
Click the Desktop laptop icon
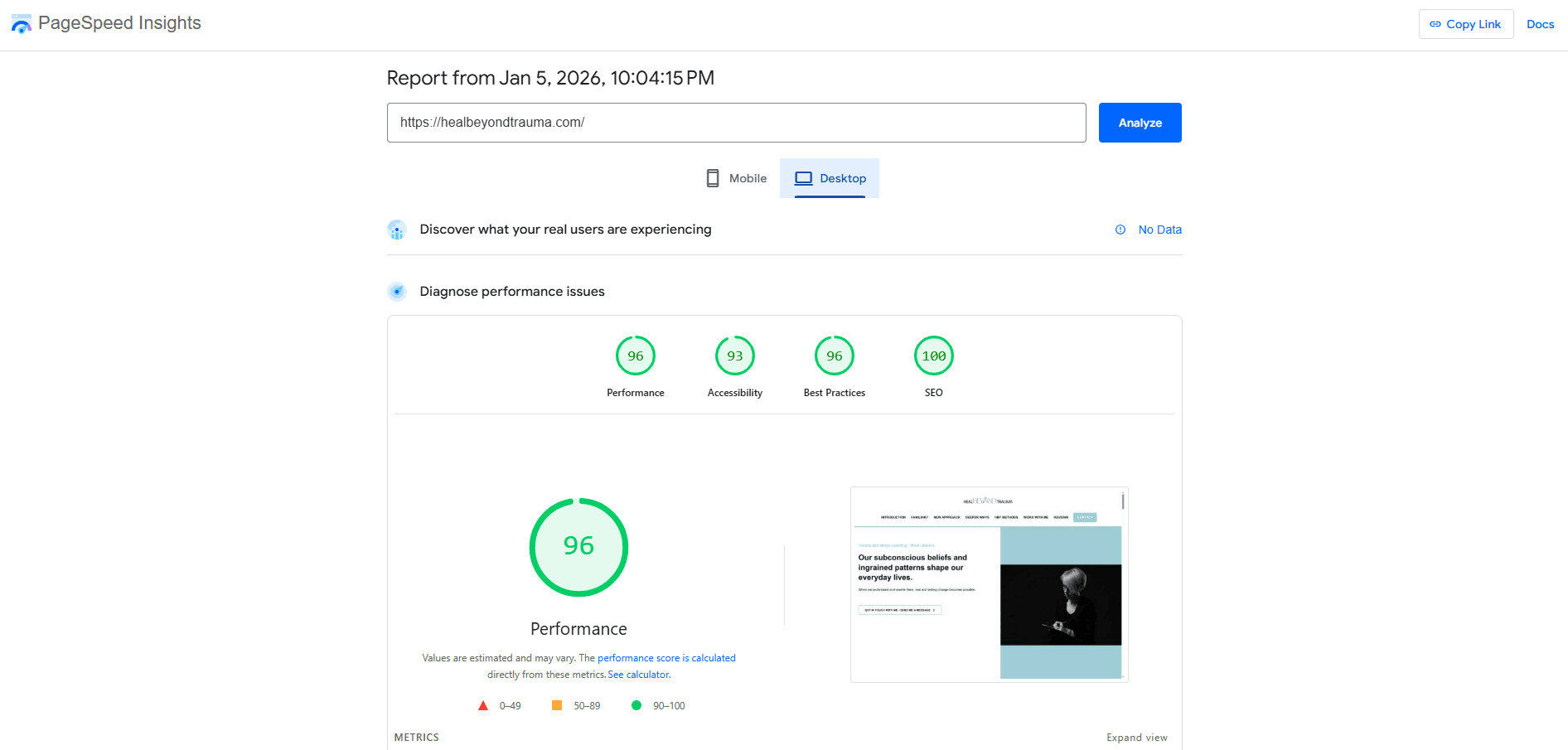[803, 178]
